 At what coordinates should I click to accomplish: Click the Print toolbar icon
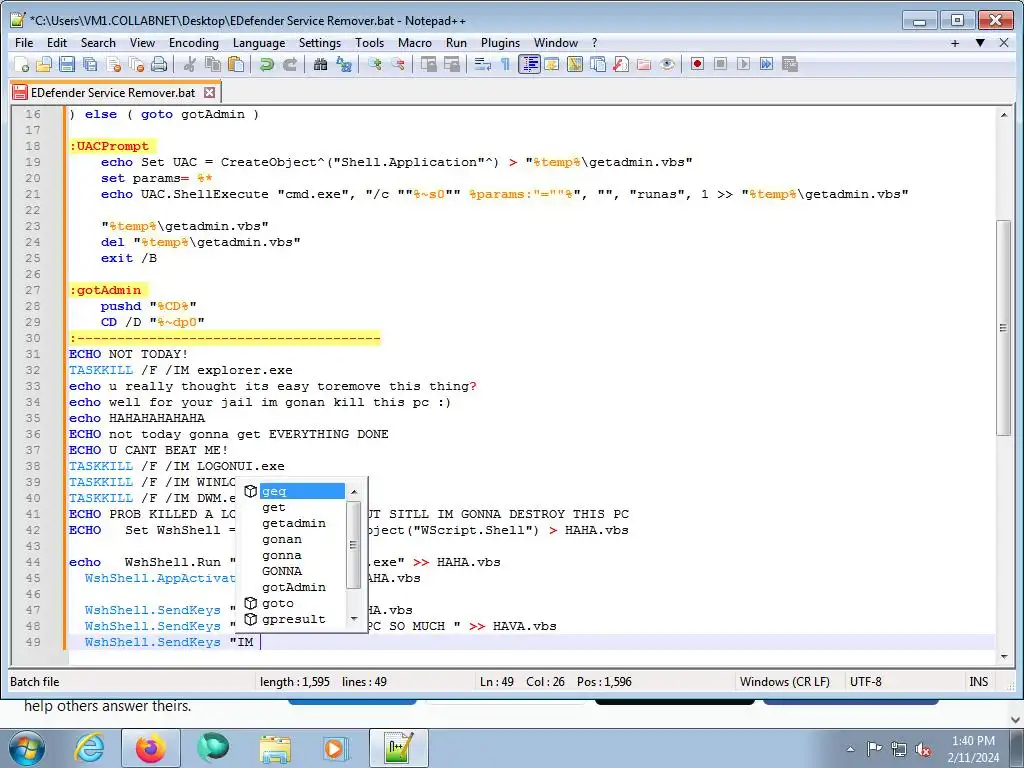pos(159,64)
